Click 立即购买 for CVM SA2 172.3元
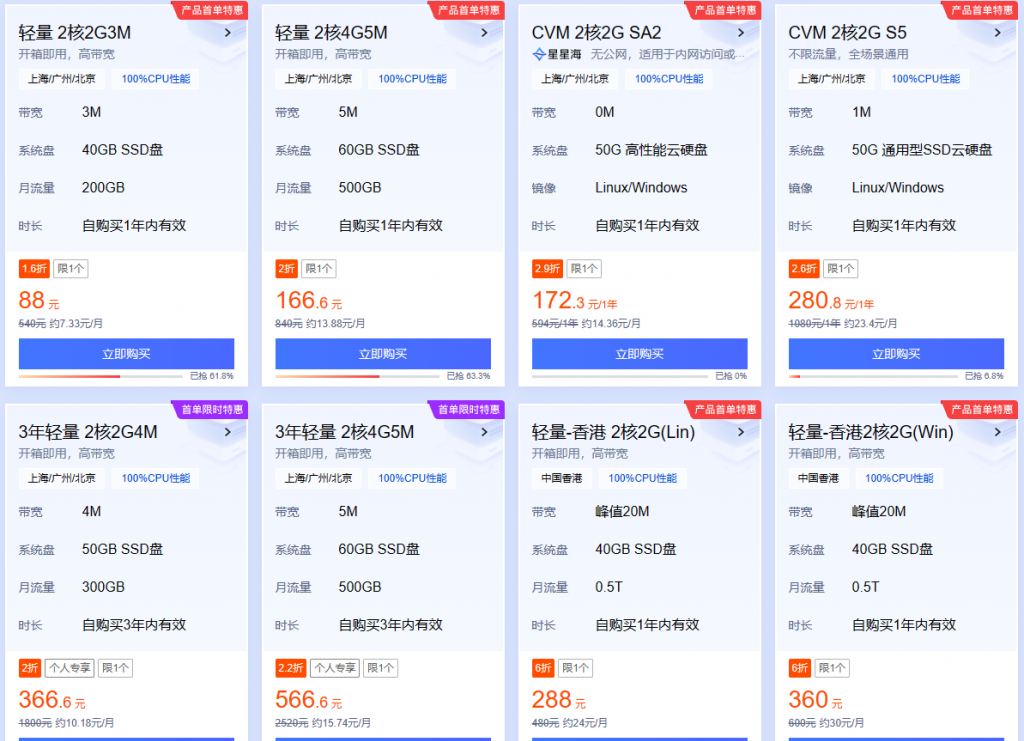The image size is (1024, 741). pos(639,354)
